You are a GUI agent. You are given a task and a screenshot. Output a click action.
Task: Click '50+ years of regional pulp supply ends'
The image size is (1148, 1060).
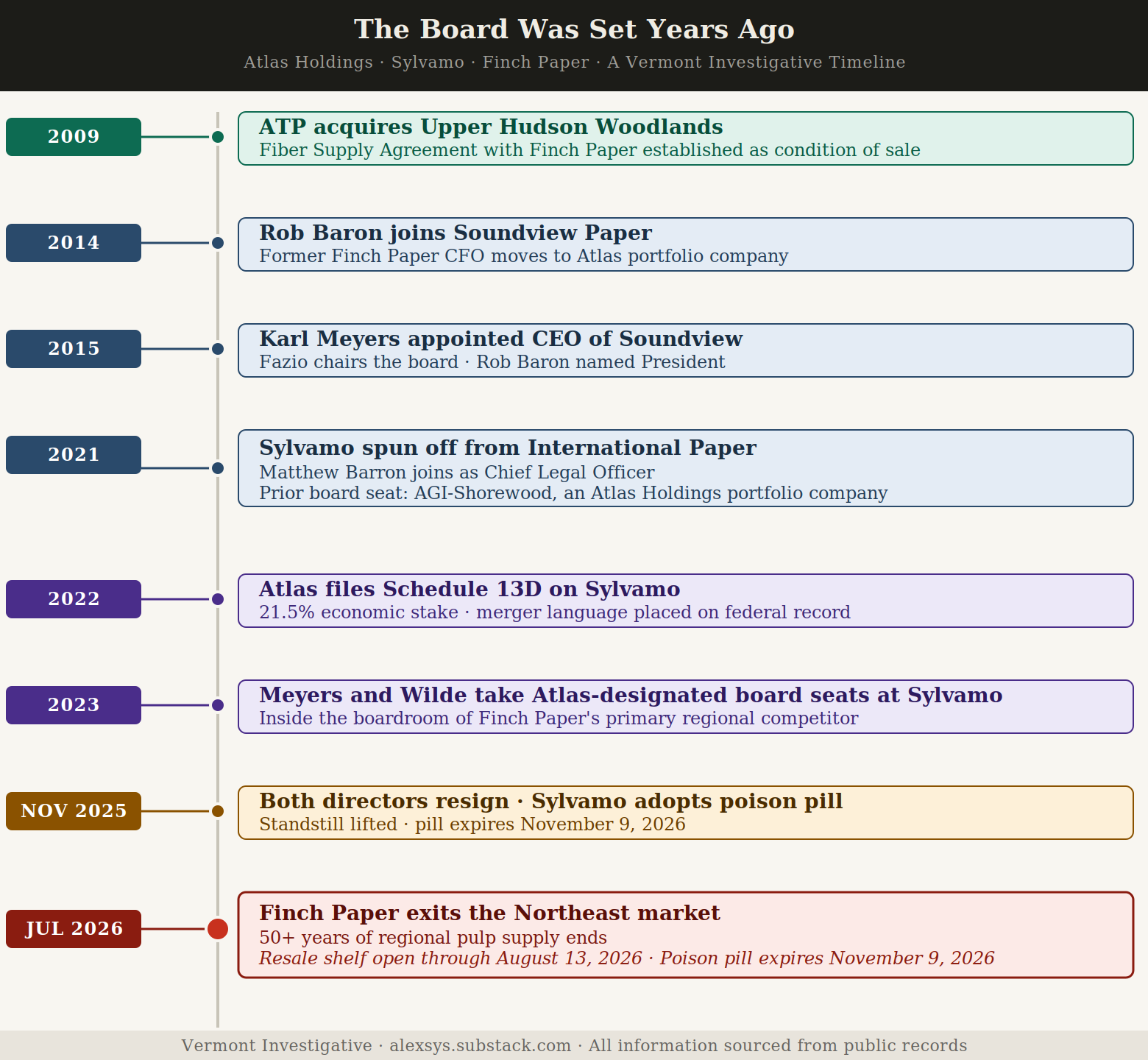coord(433,938)
